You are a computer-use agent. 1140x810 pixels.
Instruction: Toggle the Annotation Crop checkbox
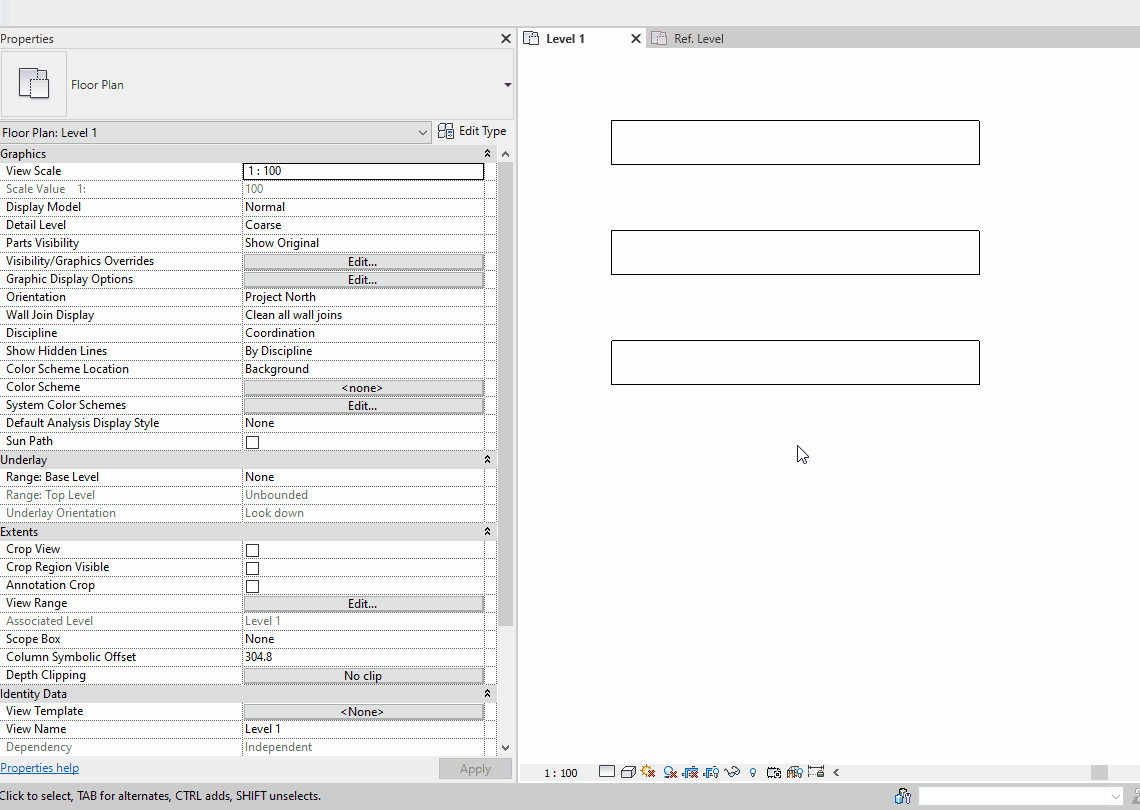pyautogui.click(x=252, y=585)
